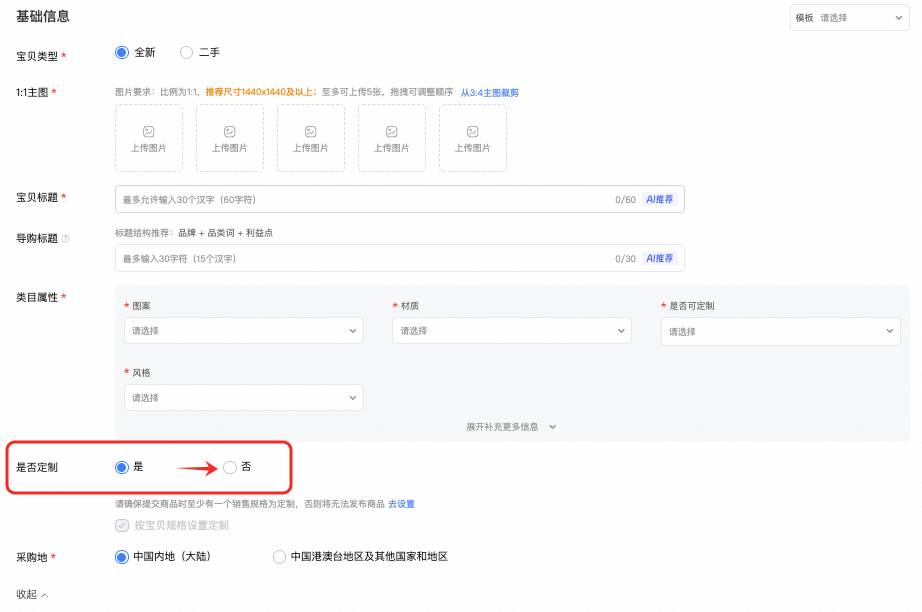
Task: Focus the 宝贝标题 input field
Action: tap(400, 199)
